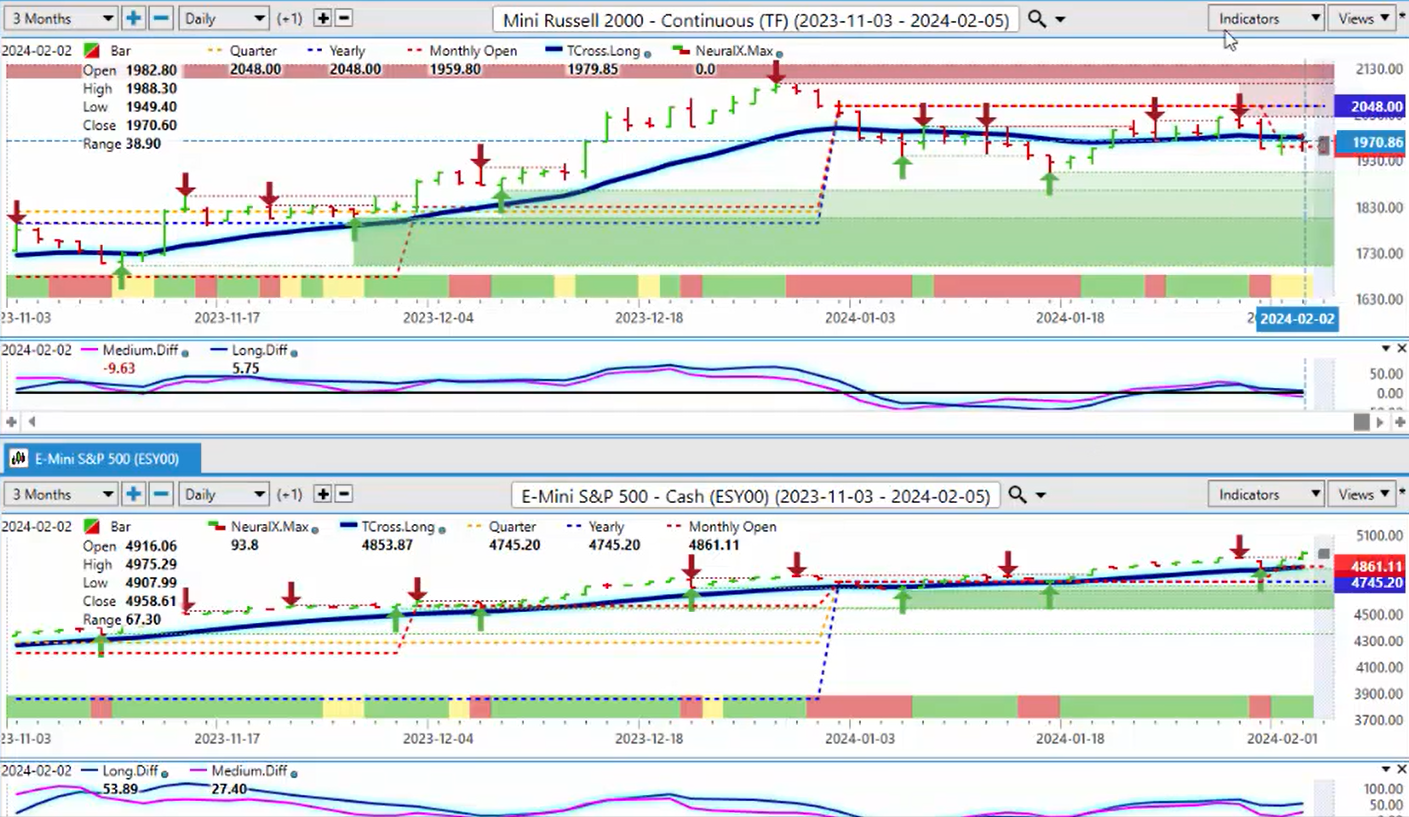Open NeuralX.Max settings dot in S&P 500 legend
The width and height of the screenshot is (1409, 817).
coord(315,528)
